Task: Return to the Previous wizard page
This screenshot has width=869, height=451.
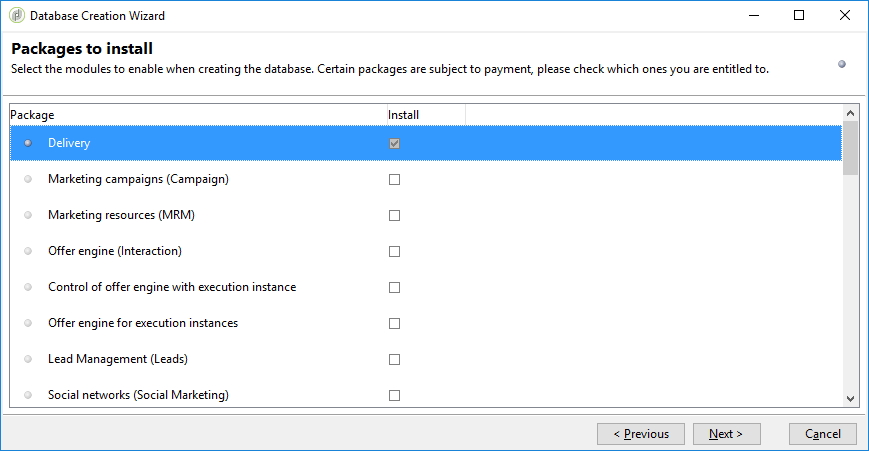Action: (641, 434)
